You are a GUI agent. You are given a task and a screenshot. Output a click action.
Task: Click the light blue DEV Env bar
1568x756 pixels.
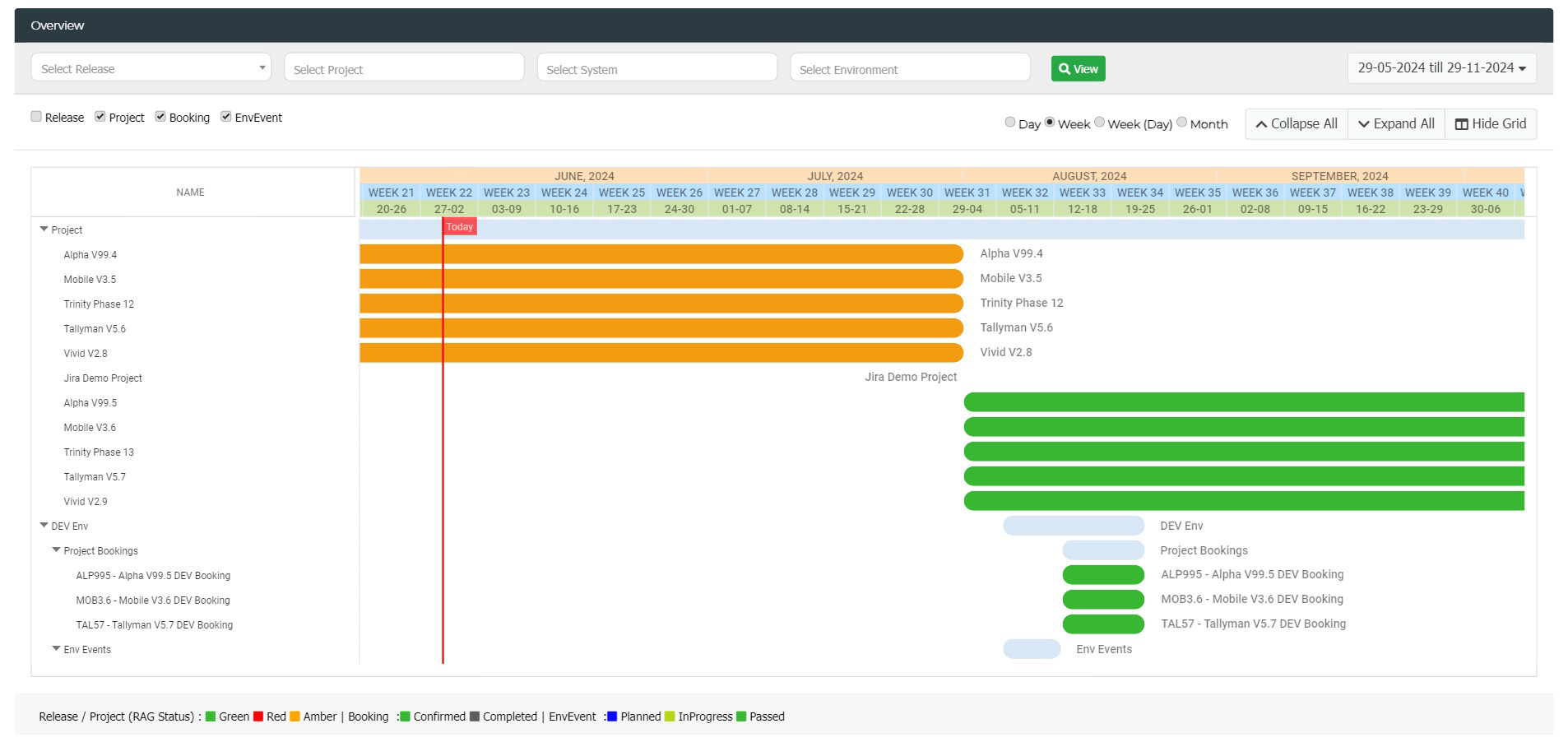click(x=1074, y=526)
